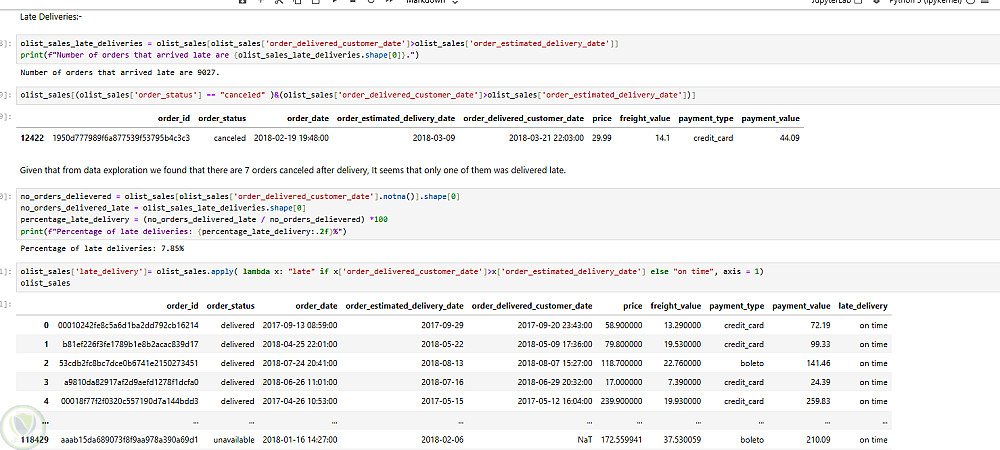This screenshot has width=1000, height=450.
Task: Select freight value 37.530059 in row 118429
Action: (682, 440)
